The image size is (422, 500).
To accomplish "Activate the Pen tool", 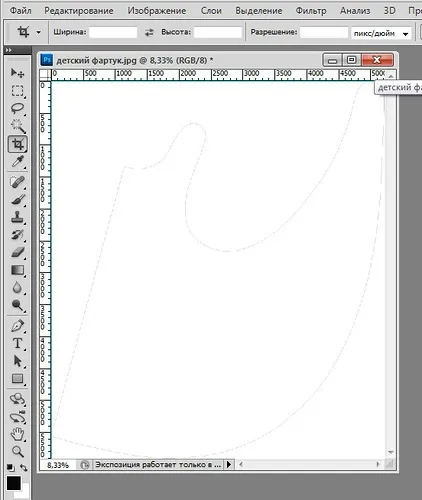I will click(x=17, y=326).
